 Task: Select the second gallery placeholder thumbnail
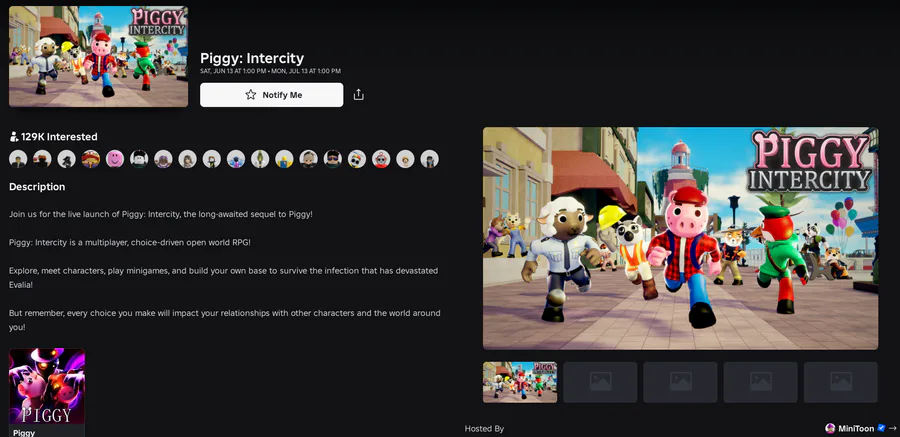click(x=600, y=382)
